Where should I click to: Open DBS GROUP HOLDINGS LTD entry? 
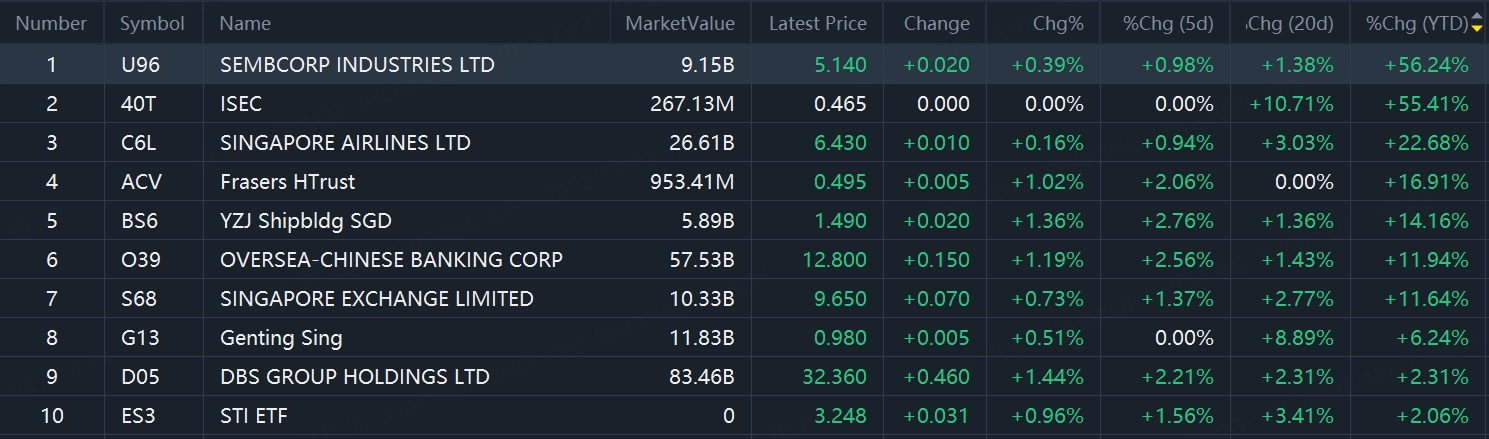coord(355,377)
